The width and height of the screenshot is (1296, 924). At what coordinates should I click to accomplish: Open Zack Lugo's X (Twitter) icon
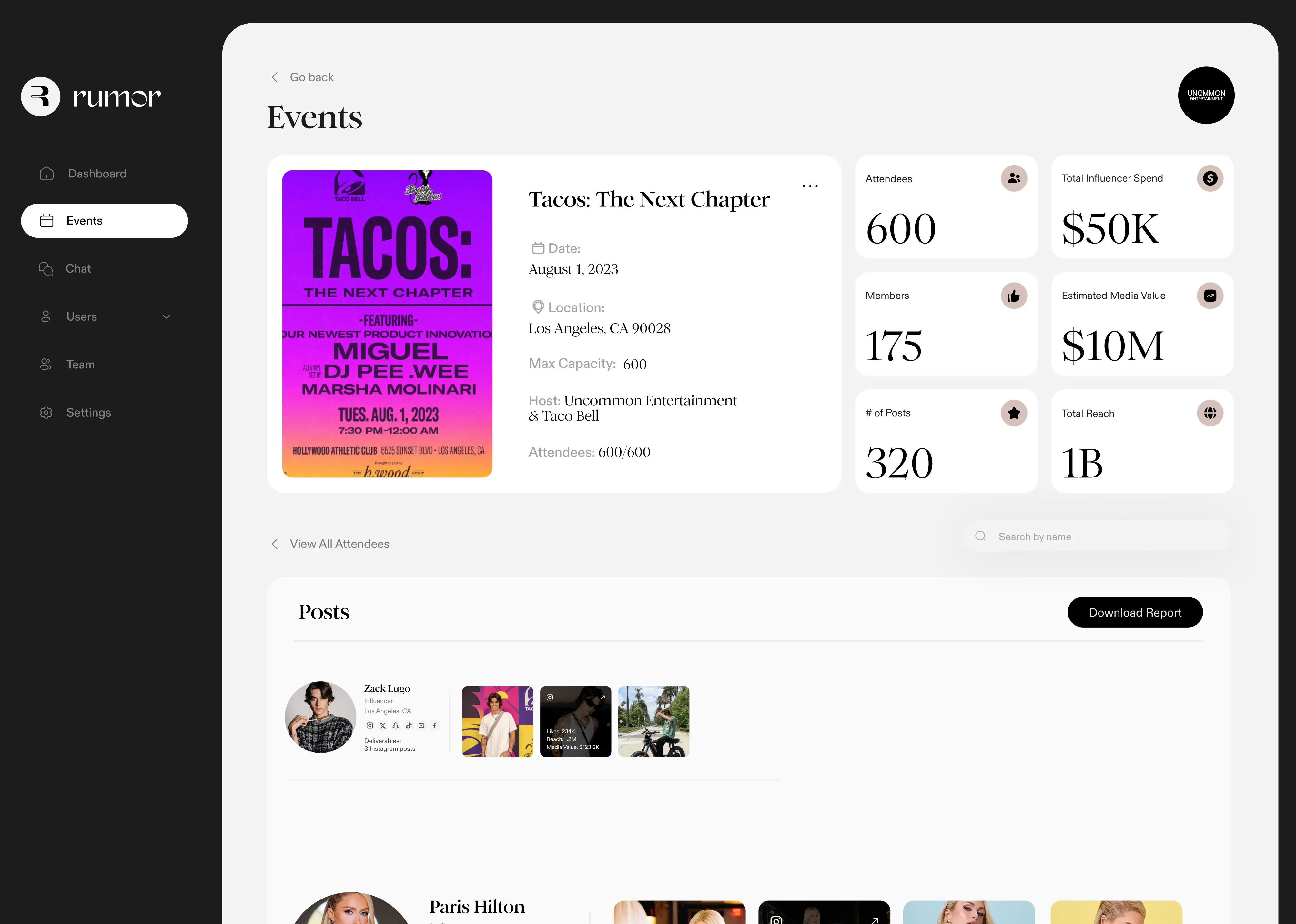point(382,726)
